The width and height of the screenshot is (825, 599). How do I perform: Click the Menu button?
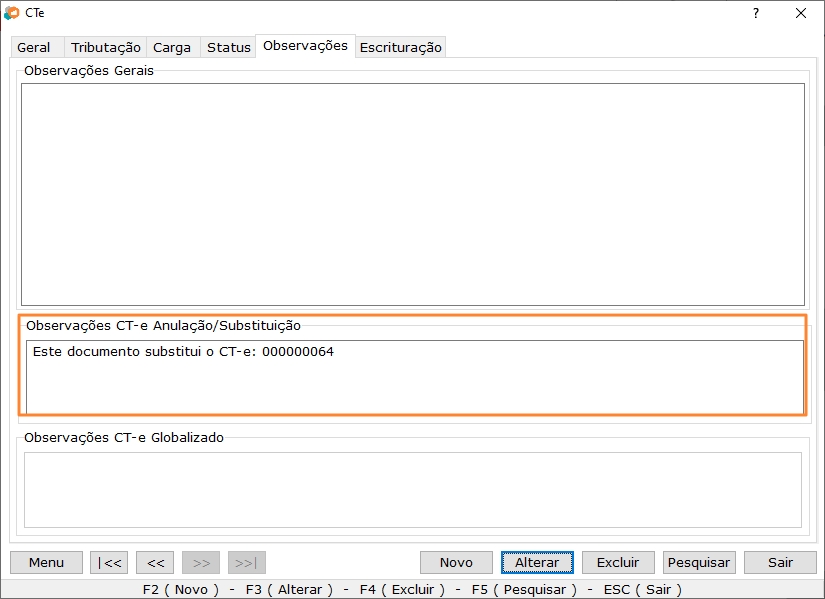point(46,562)
